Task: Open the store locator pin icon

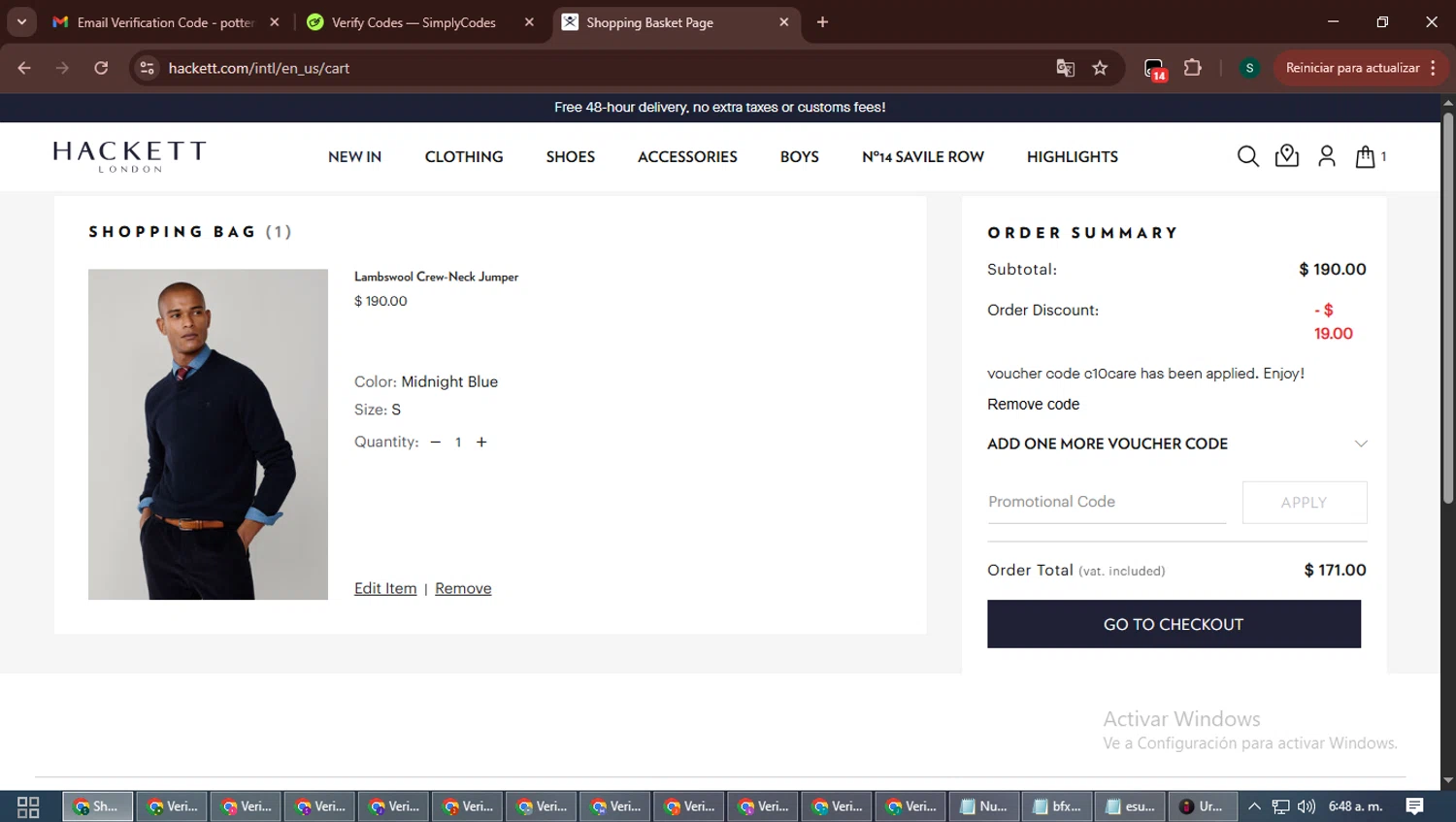Action: click(1287, 155)
